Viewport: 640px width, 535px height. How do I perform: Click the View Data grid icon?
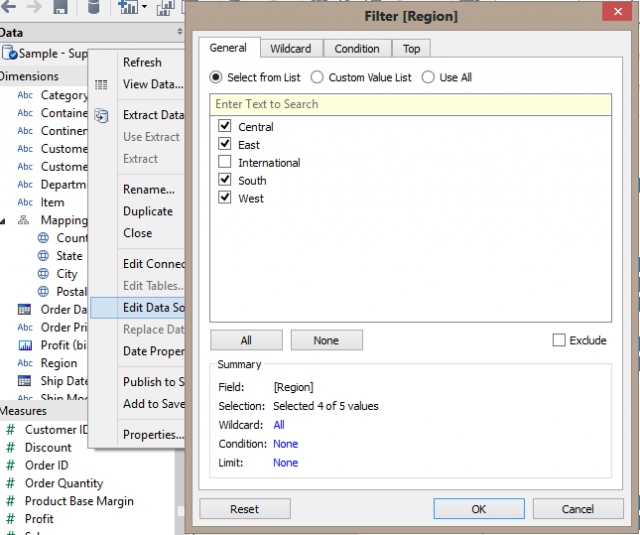pyautogui.click(x=101, y=84)
